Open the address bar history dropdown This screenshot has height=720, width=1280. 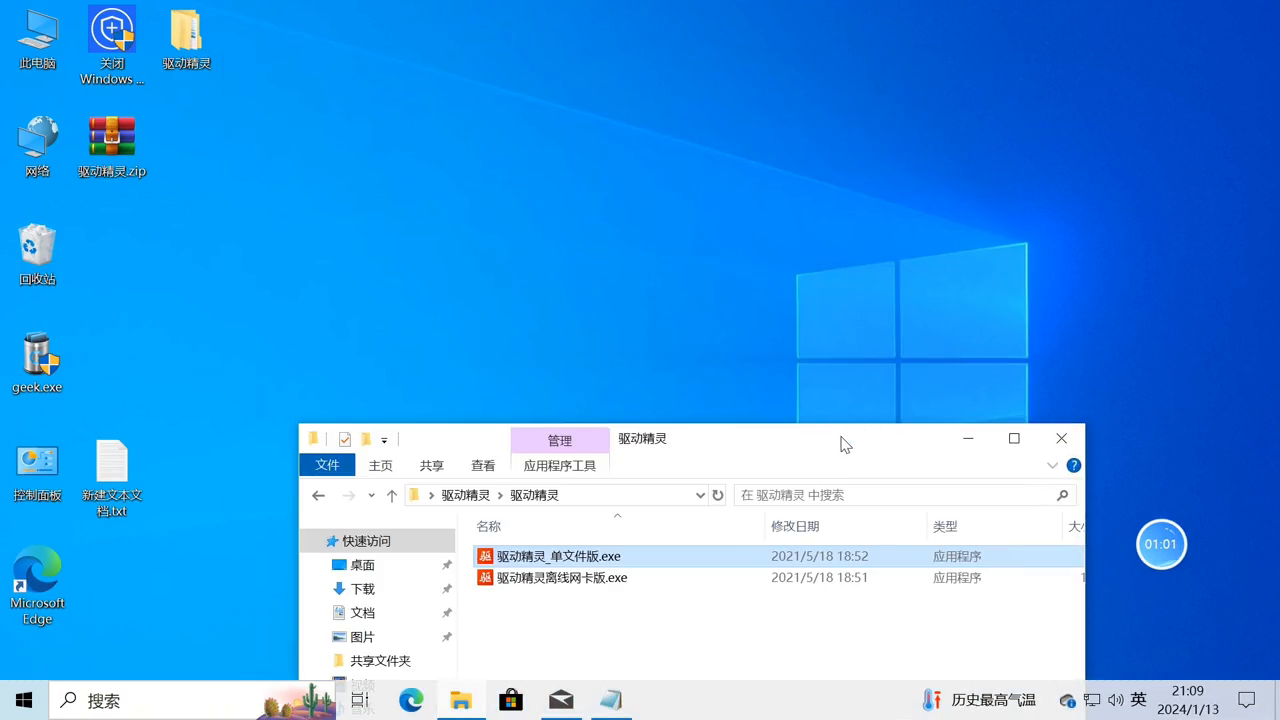coord(700,495)
